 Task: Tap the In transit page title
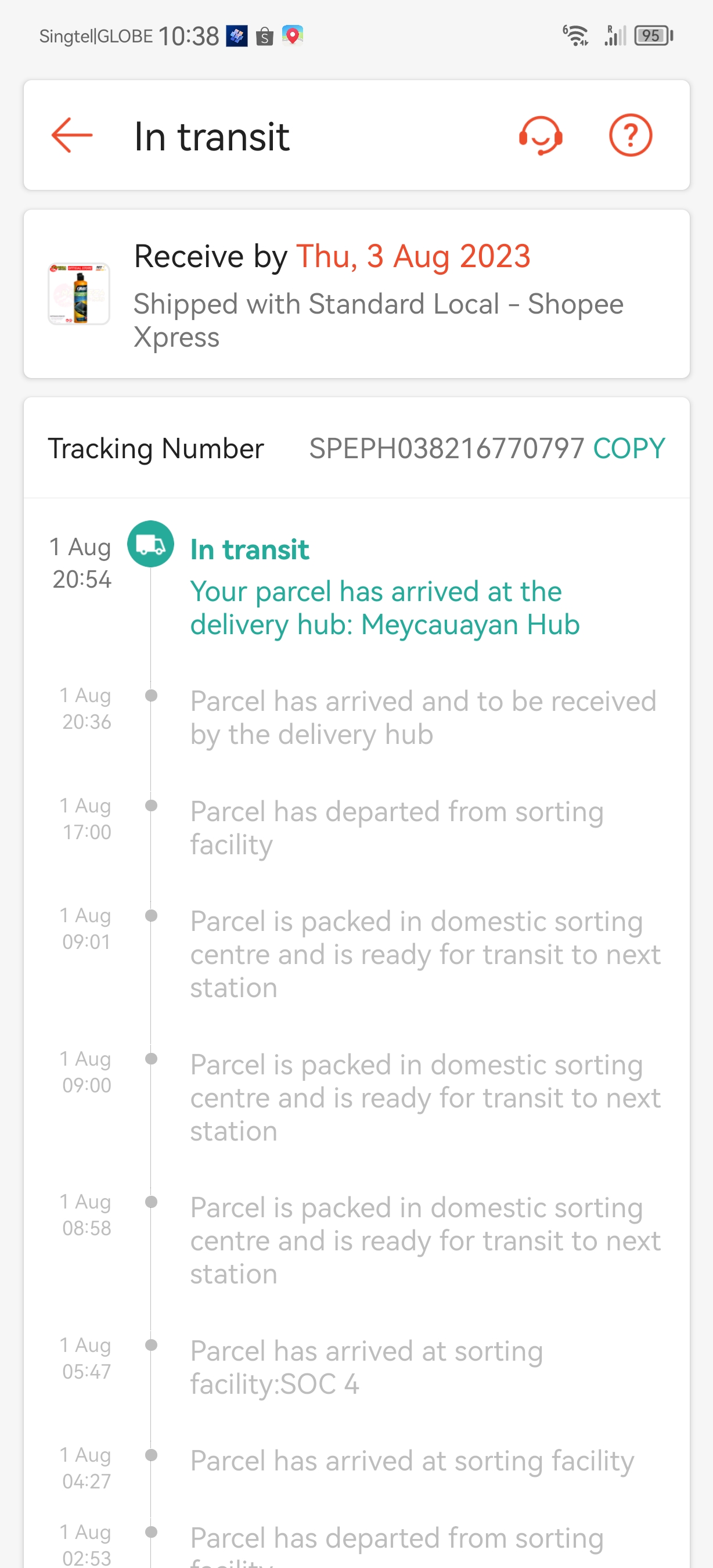[211, 136]
